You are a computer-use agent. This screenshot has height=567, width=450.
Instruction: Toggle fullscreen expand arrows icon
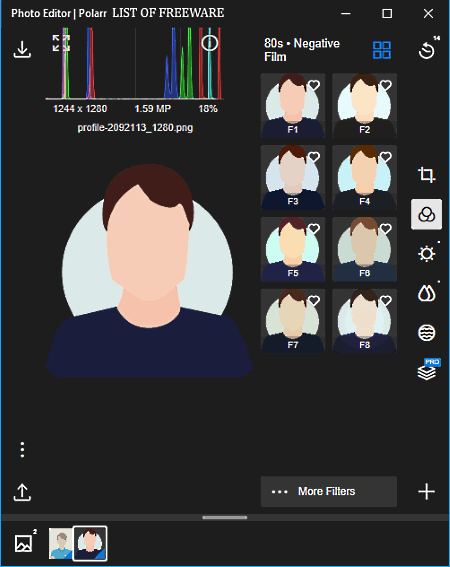click(61, 43)
